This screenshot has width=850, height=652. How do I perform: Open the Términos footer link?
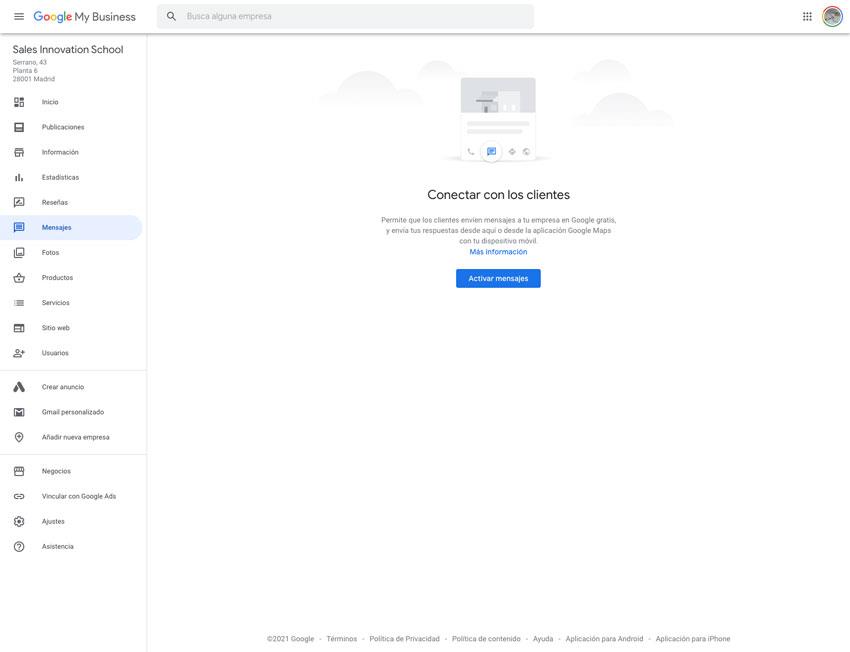point(342,639)
